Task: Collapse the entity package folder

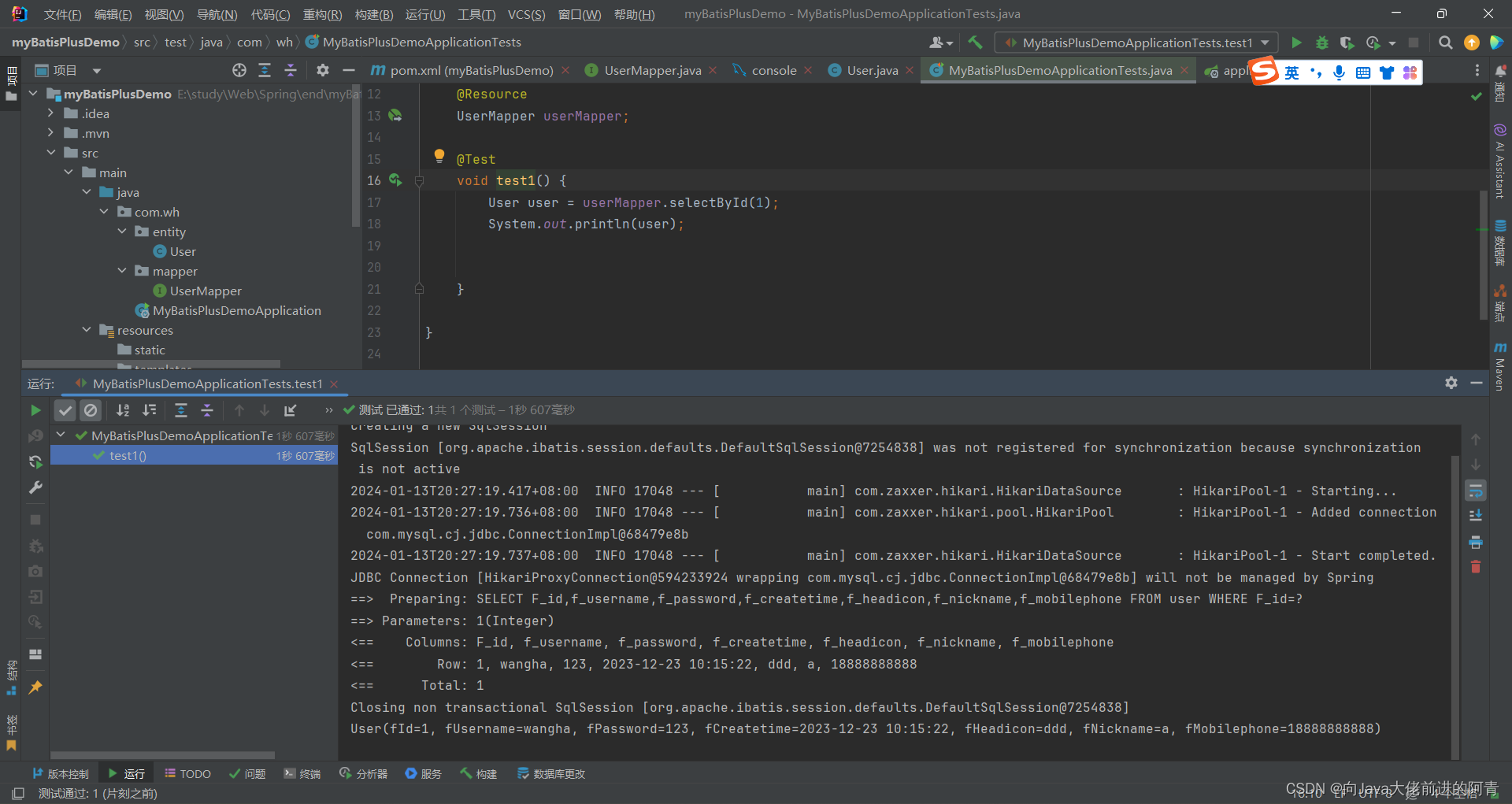Action: click(122, 232)
